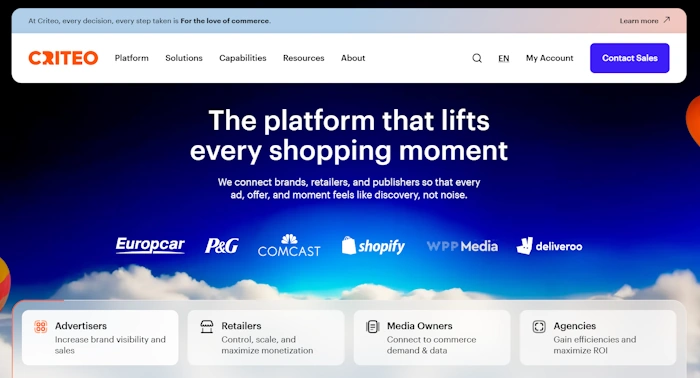Click the Agencies frame icon
Screen dimensions: 700x378
[x=539, y=326]
